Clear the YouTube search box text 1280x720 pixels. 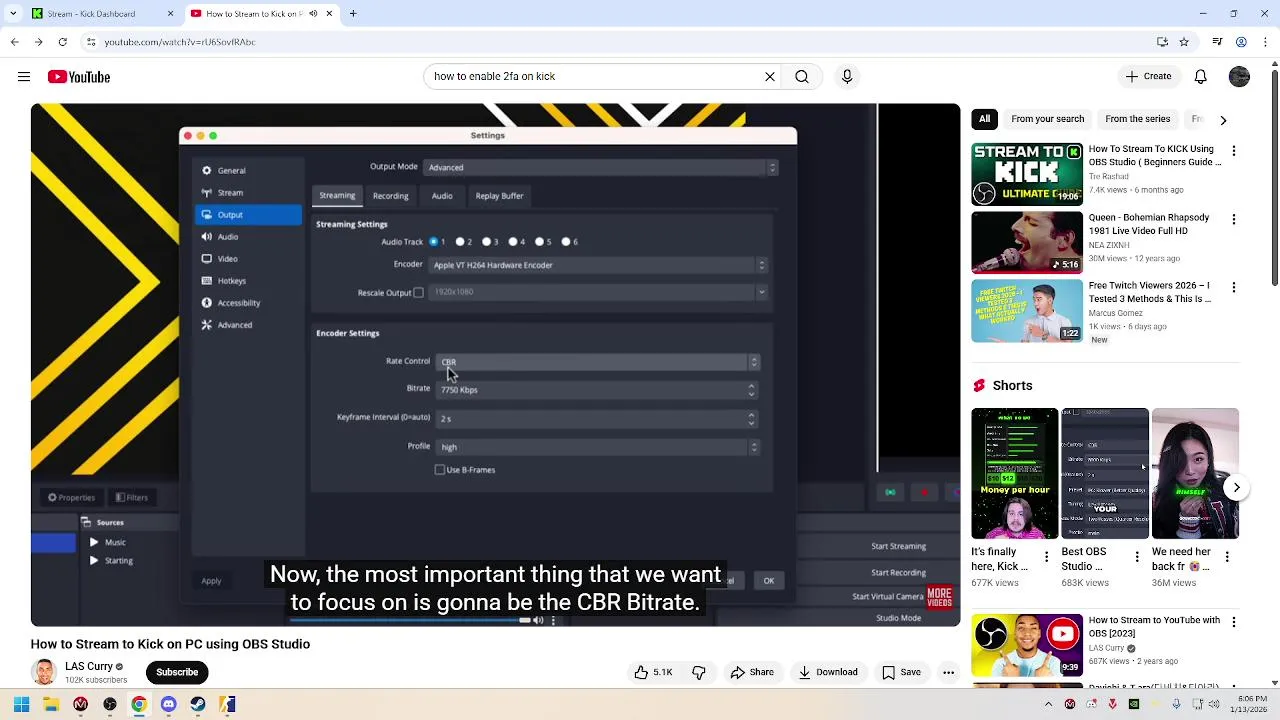pyautogui.click(x=770, y=76)
